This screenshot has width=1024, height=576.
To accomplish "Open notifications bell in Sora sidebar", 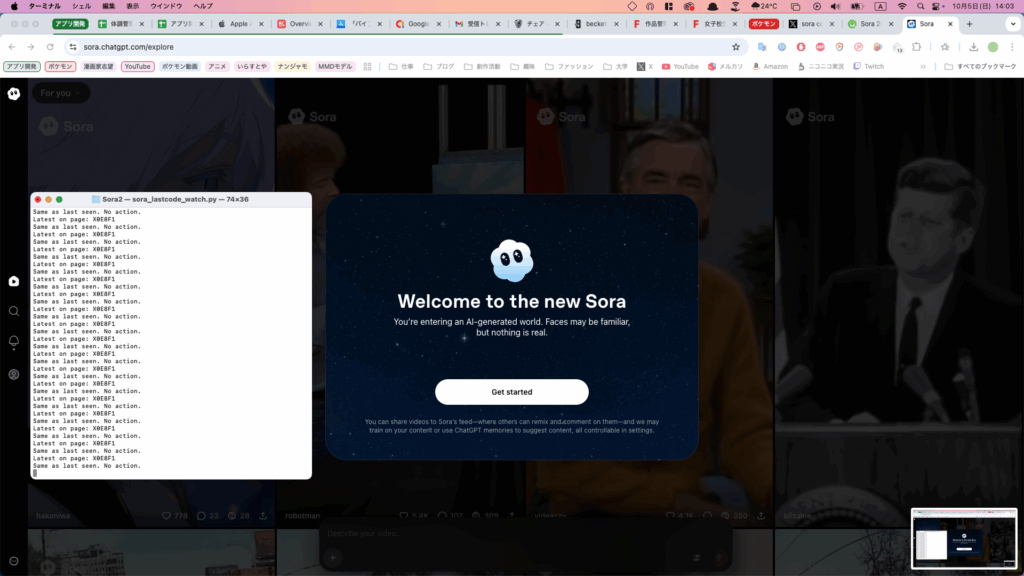I will (14, 342).
